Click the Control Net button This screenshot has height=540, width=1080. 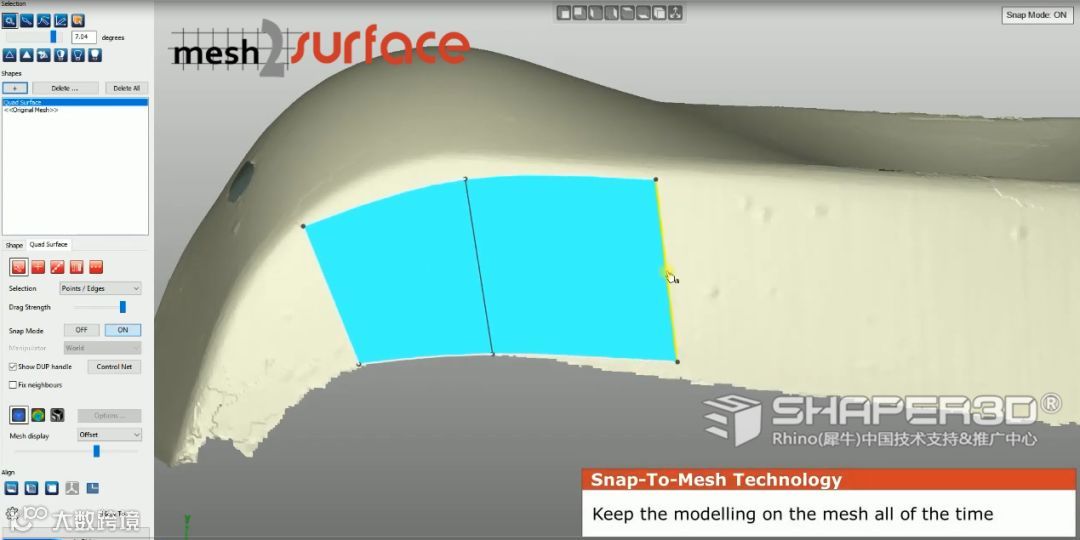(114, 366)
